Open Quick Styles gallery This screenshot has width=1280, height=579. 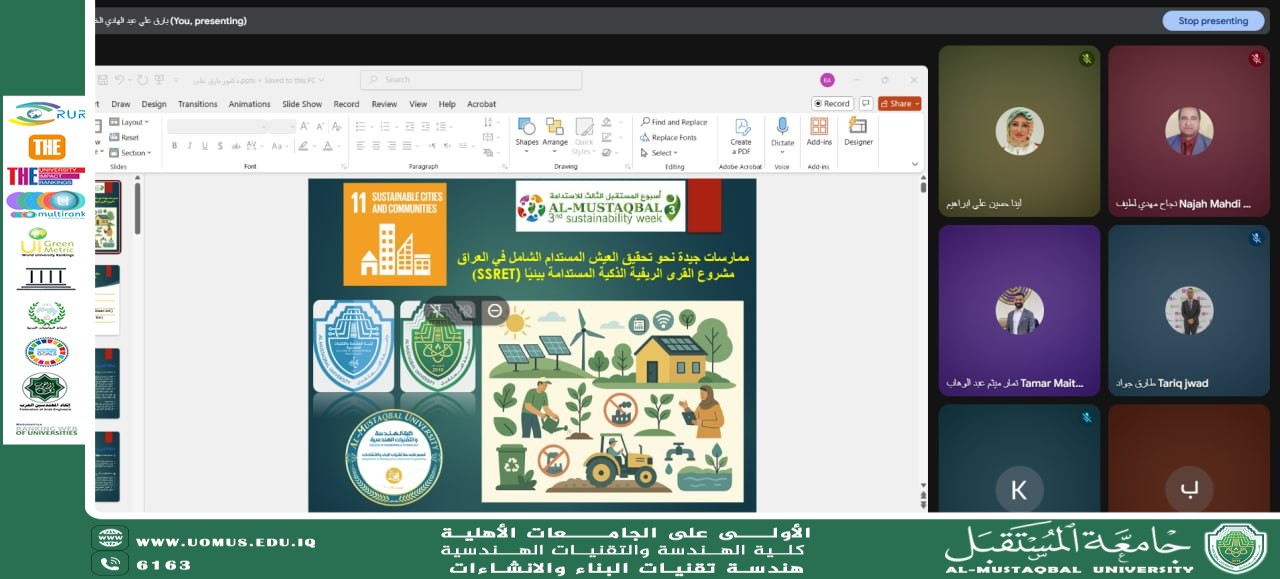tap(584, 137)
